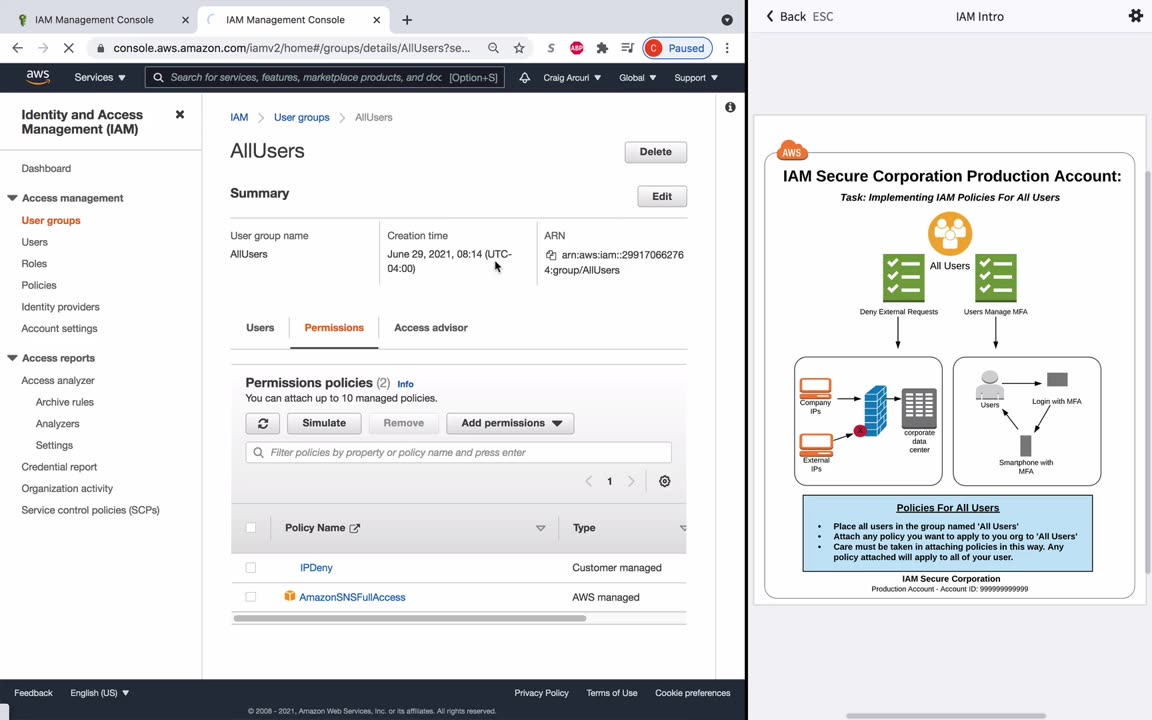Bookmark this page with the star icon
Image resolution: width=1152 pixels, height=720 pixels.
(519, 48)
